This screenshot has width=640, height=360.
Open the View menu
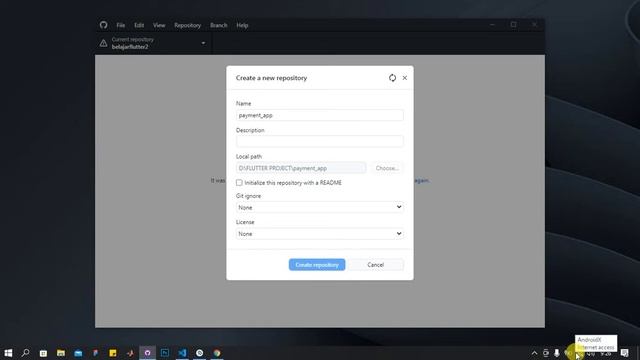pyautogui.click(x=159, y=25)
